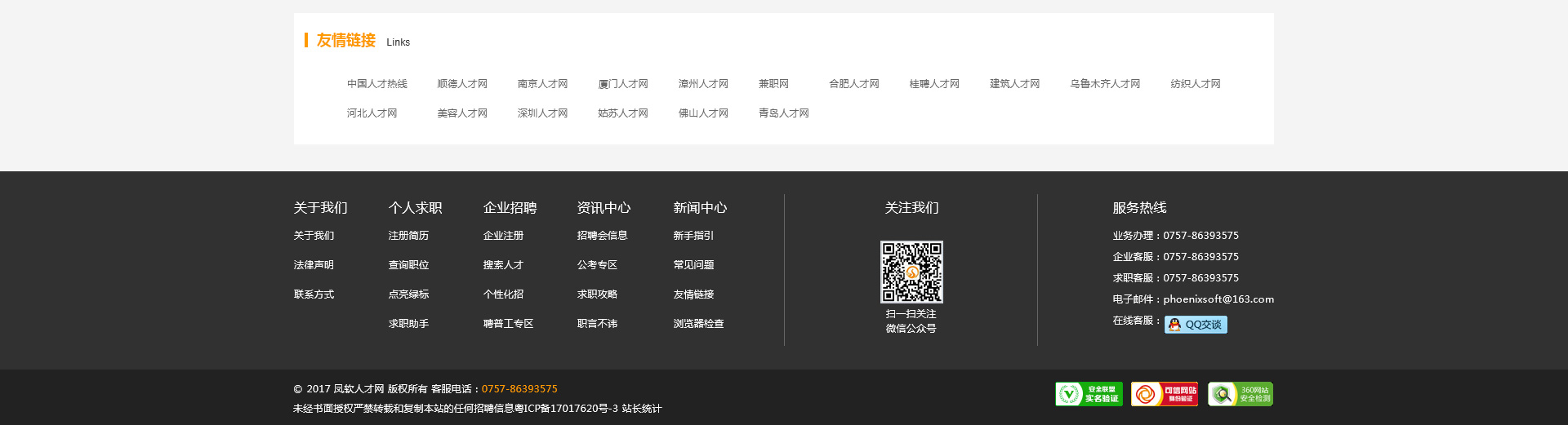Visit the 纺织人才网 link

click(1195, 84)
